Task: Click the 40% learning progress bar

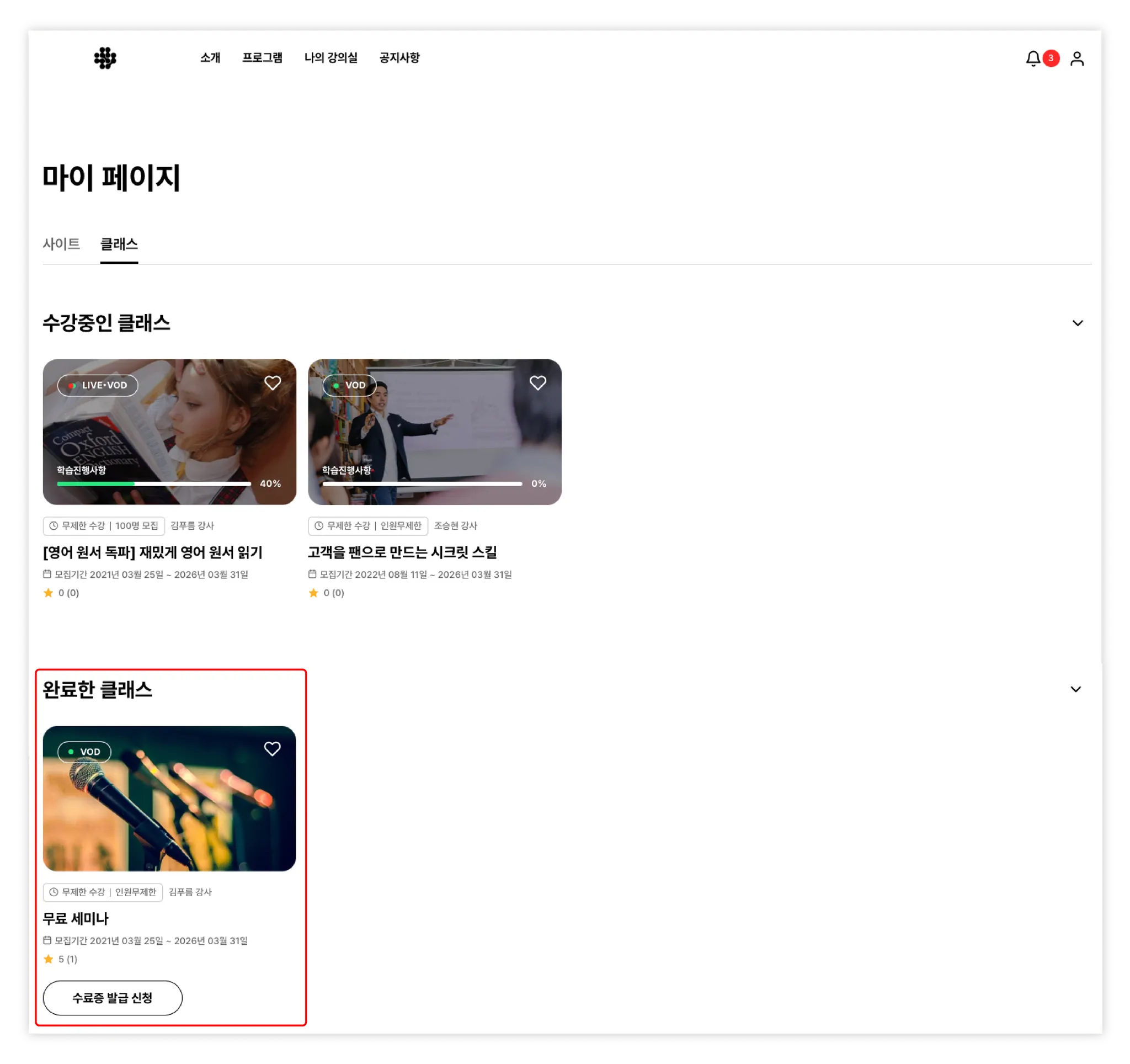Action: pos(153,483)
